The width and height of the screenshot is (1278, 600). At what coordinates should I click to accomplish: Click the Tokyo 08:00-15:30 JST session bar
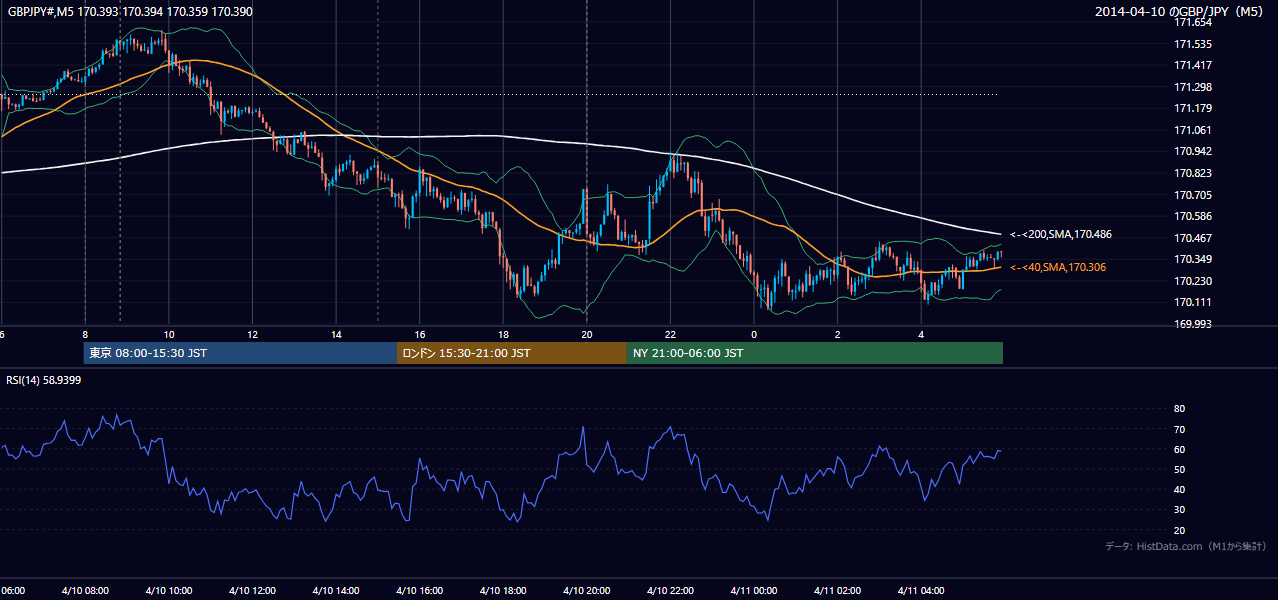click(240, 353)
